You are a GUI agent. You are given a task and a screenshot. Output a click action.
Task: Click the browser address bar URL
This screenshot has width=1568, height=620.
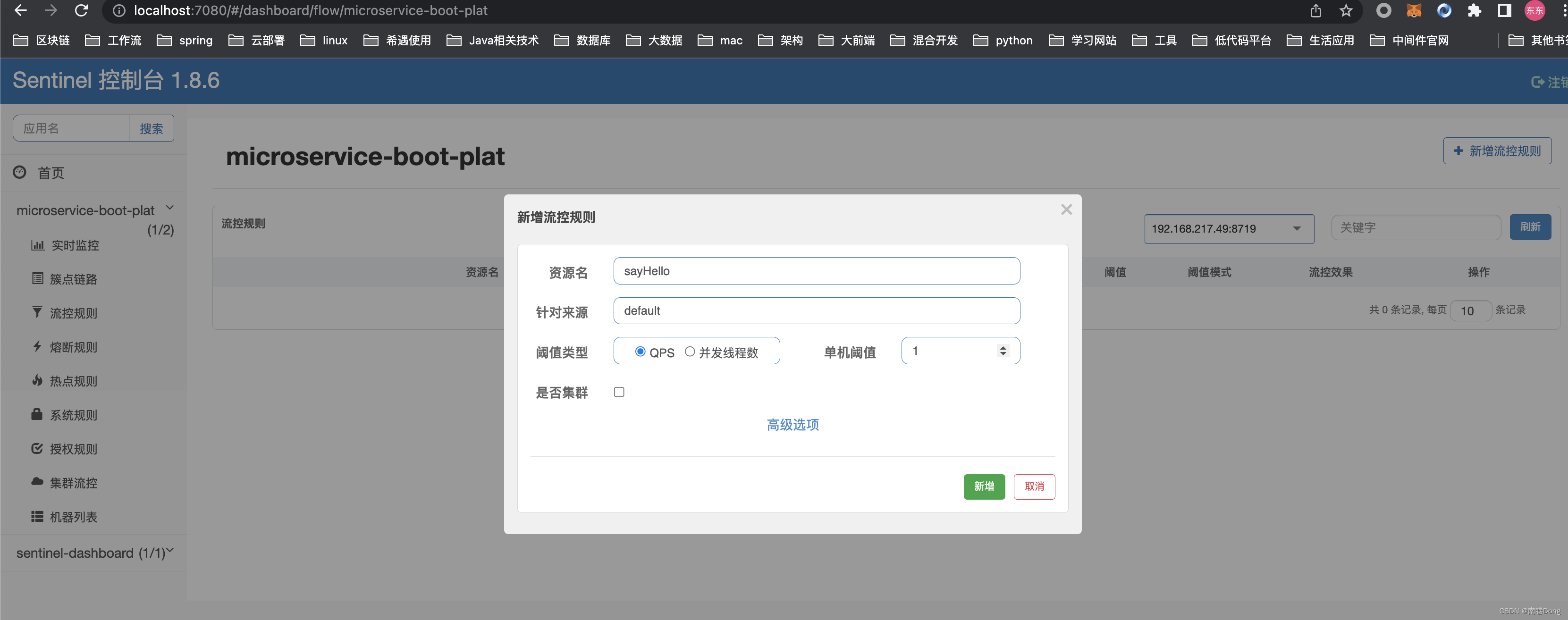coord(311,10)
